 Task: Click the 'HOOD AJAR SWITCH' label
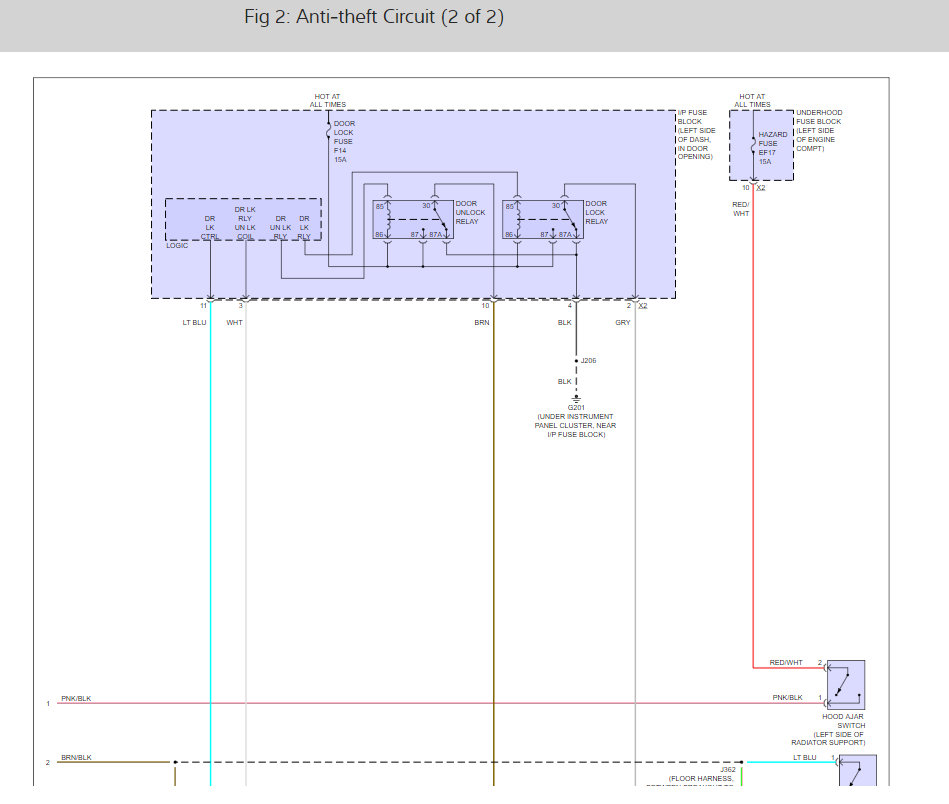[842, 720]
